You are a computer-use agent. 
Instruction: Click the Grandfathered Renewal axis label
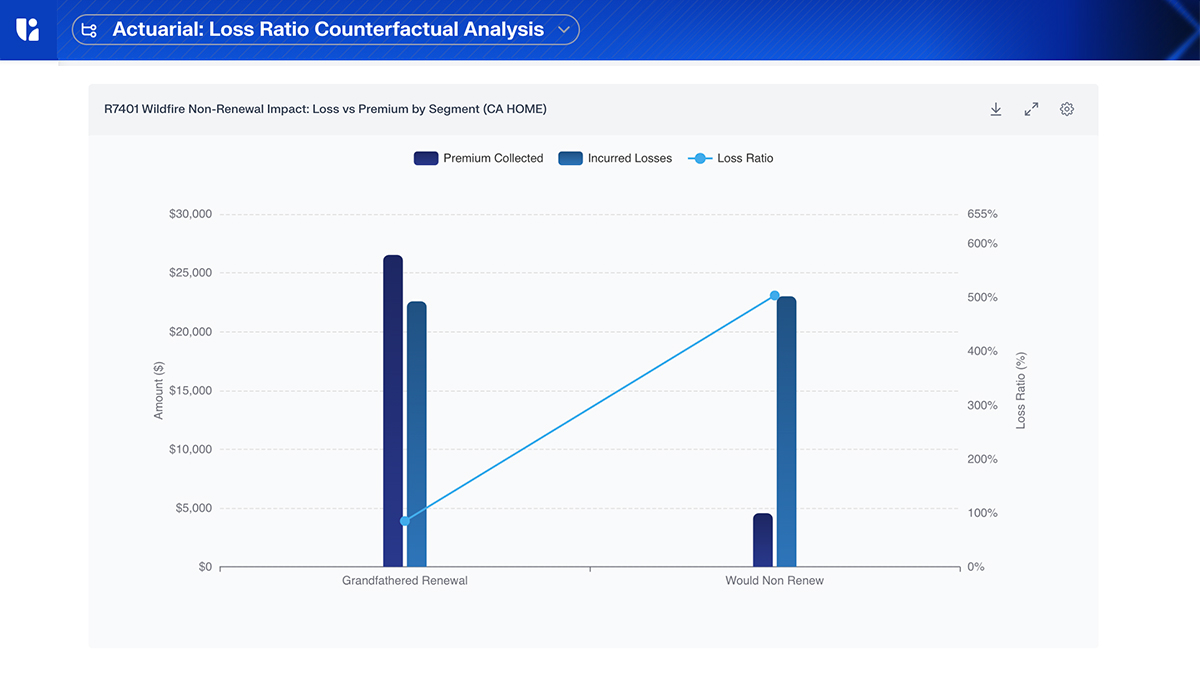(x=405, y=580)
